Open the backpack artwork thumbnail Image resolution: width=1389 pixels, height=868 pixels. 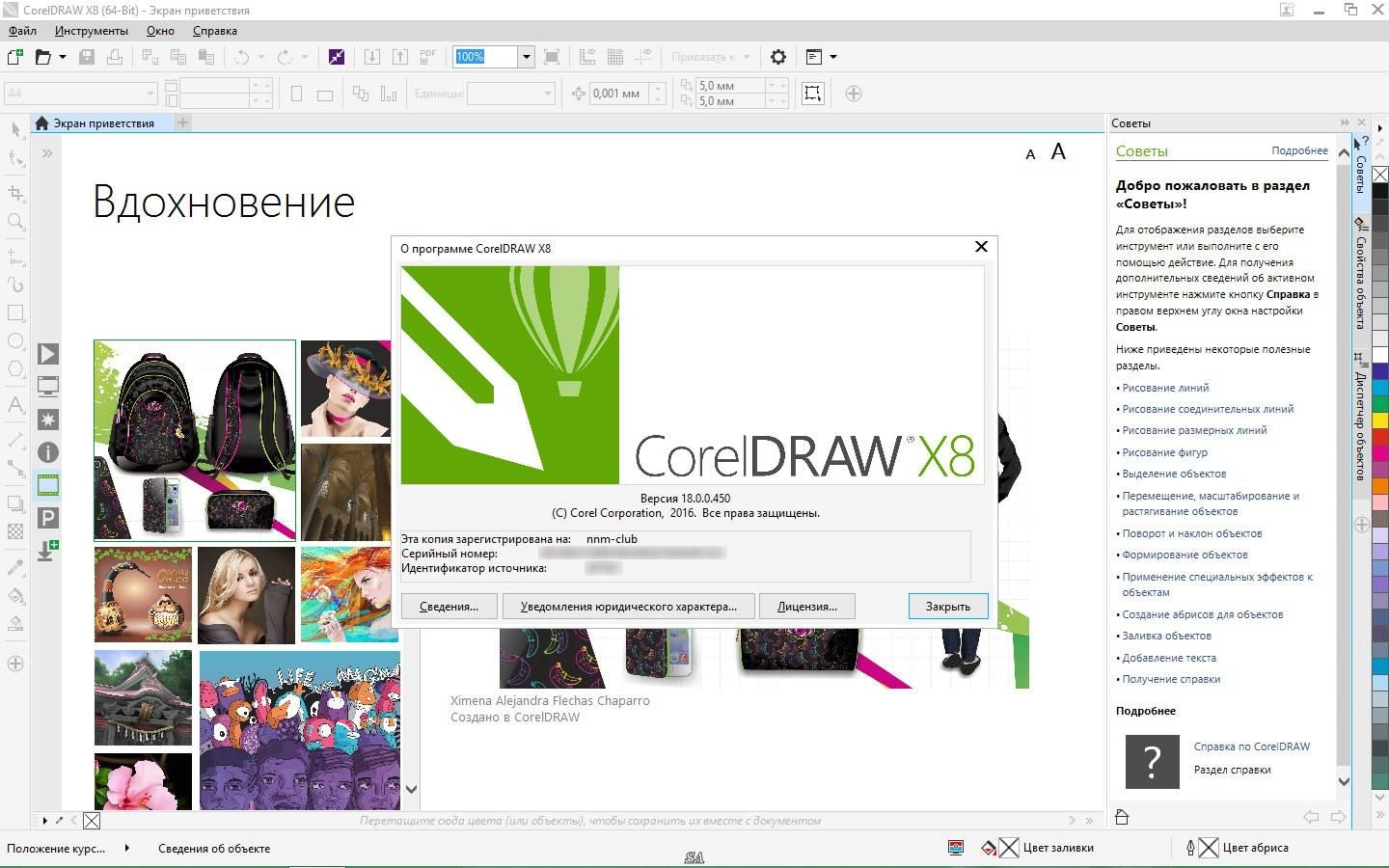(x=195, y=440)
